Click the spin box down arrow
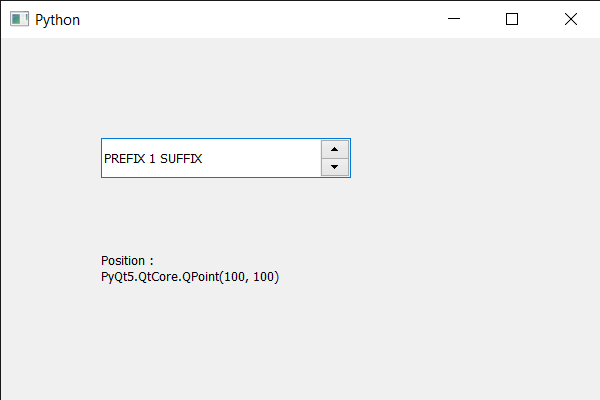 pyautogui.click(x=334, y=167)
